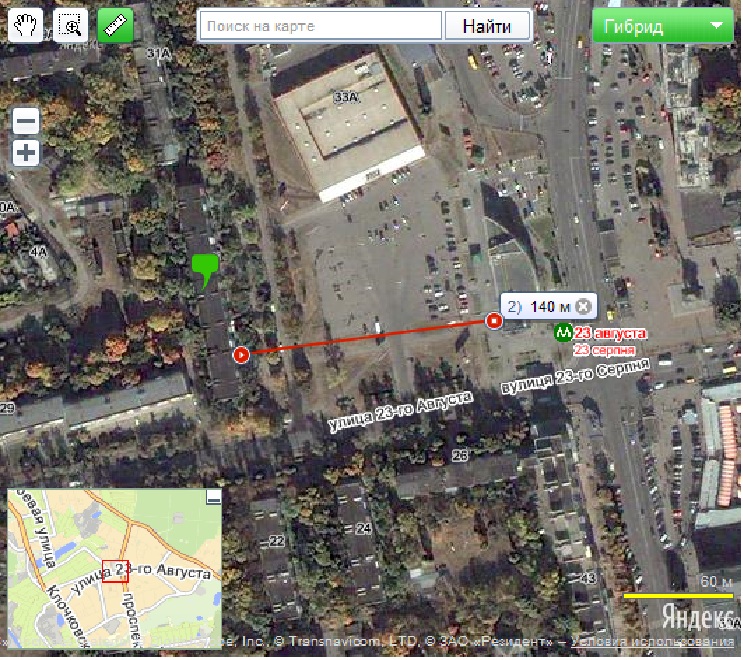Viewport: 743px width, 660px height.
Task: Open the Гибрид map type dropdown
Action: 662,26
